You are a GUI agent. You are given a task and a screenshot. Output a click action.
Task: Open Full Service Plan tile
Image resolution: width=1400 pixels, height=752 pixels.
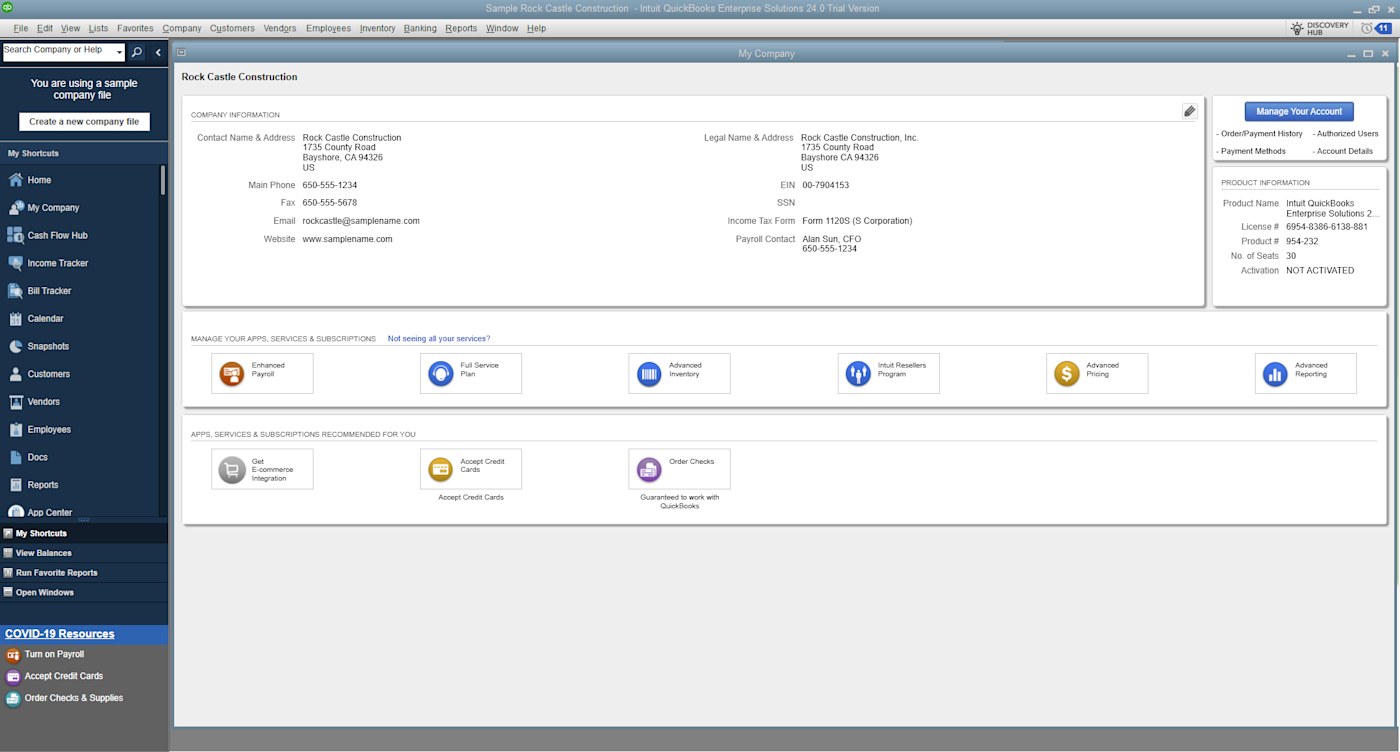pos(471,373)
